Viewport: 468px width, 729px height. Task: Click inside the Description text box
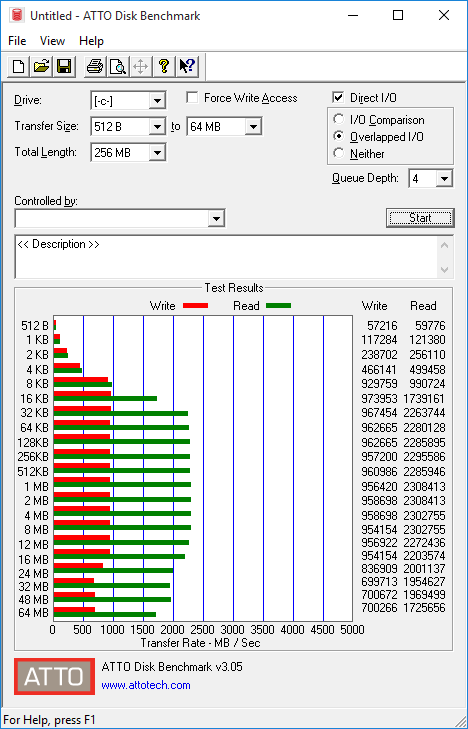pyautogui.click(x=227, y=257)
